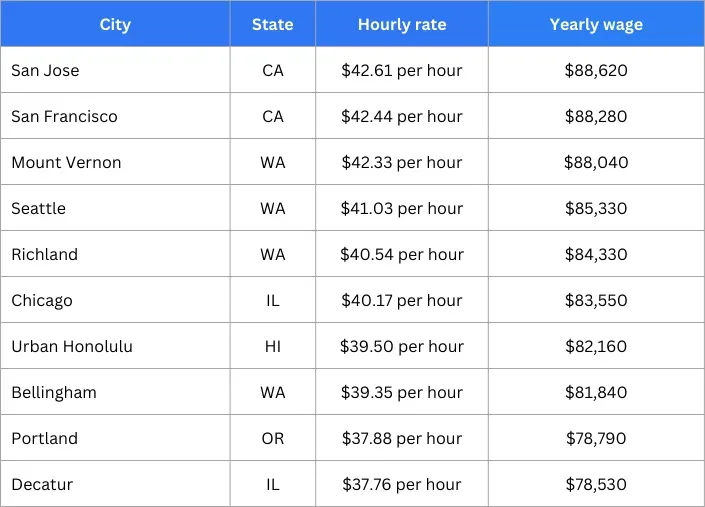Viewport: 705px width, 507px height.
Task: Click the Portland city cell
Action: pos(44,439)
